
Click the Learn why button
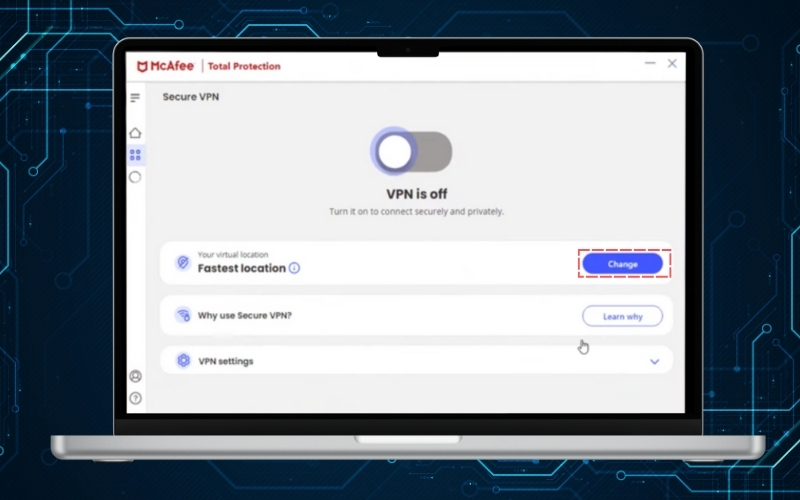[622, 316]
